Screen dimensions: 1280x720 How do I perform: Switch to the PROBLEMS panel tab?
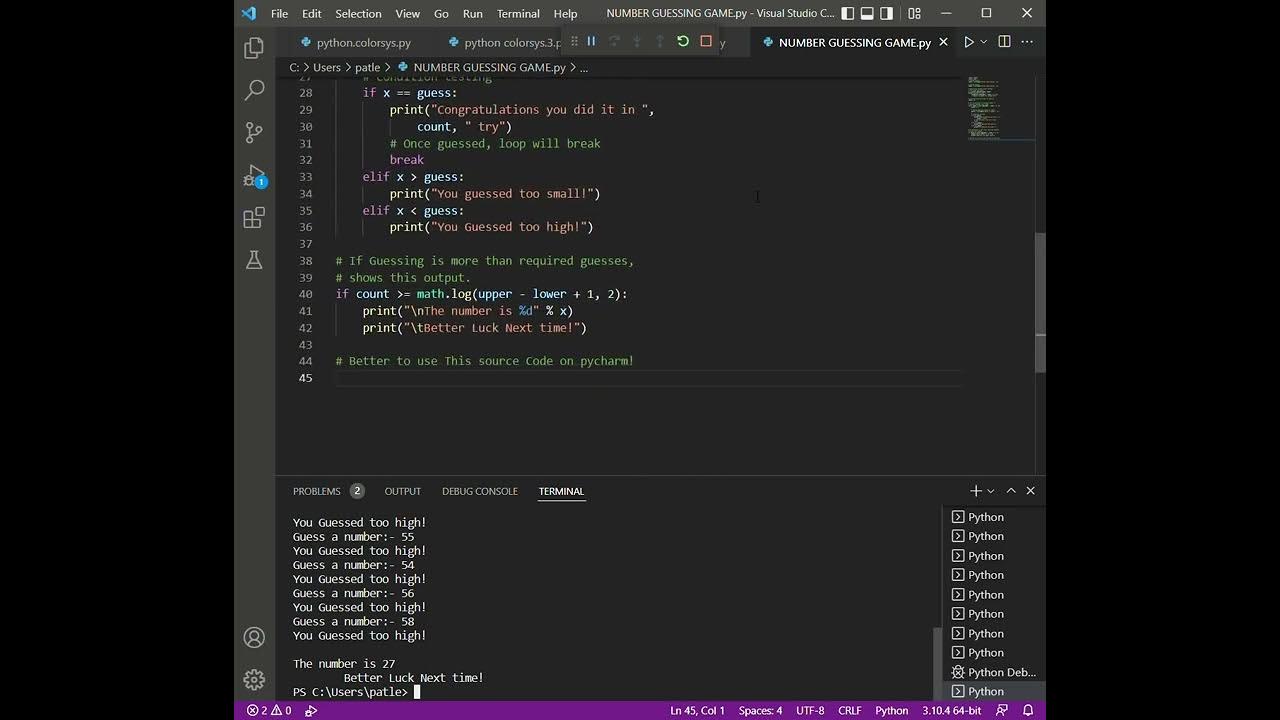coord(328,491)
